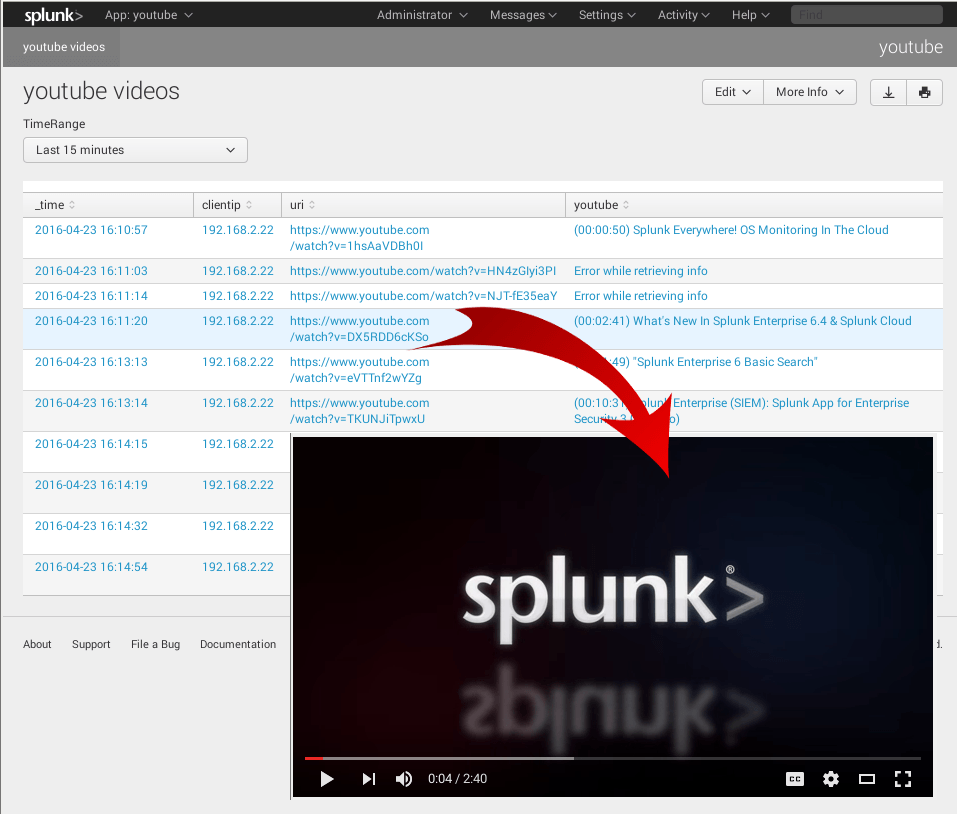The height and width of the screenshot is (814, 957).
Task: Open the Settings menu
Action: pos(607,15)
